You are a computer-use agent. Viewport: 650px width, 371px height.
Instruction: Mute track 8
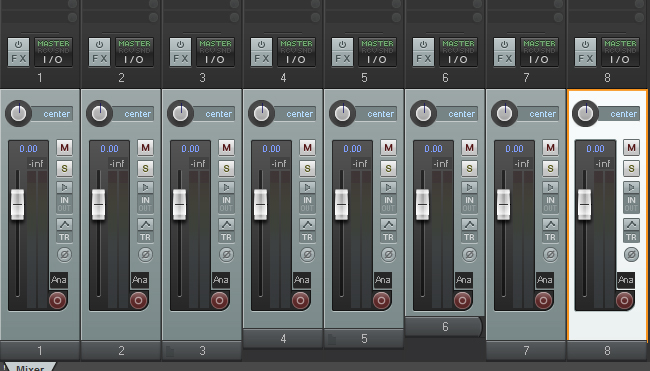click(x=631, y=148)
